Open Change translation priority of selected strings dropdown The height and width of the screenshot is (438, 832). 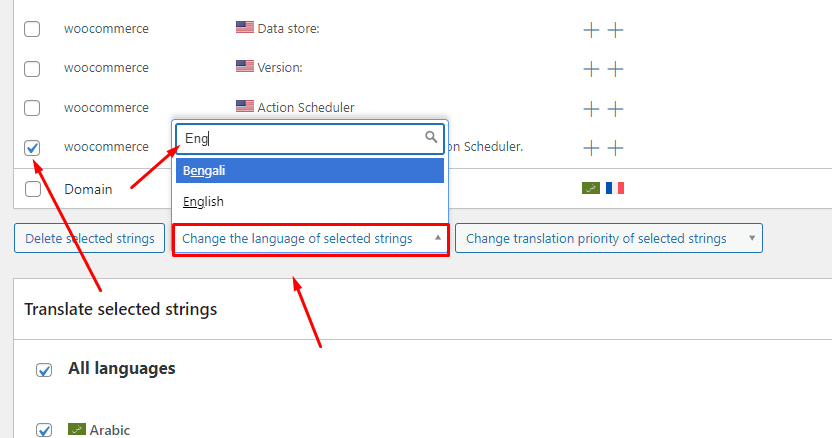click(609, 238)
